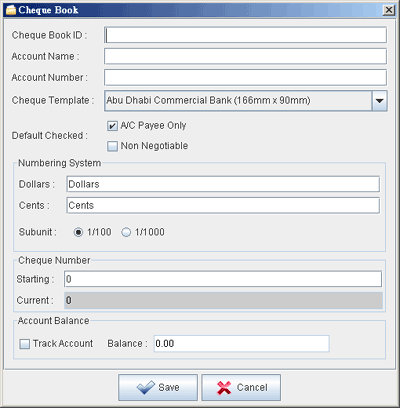
Task: Open the Cheque Template dropdown arrow
Action: [x=379, y=100]
